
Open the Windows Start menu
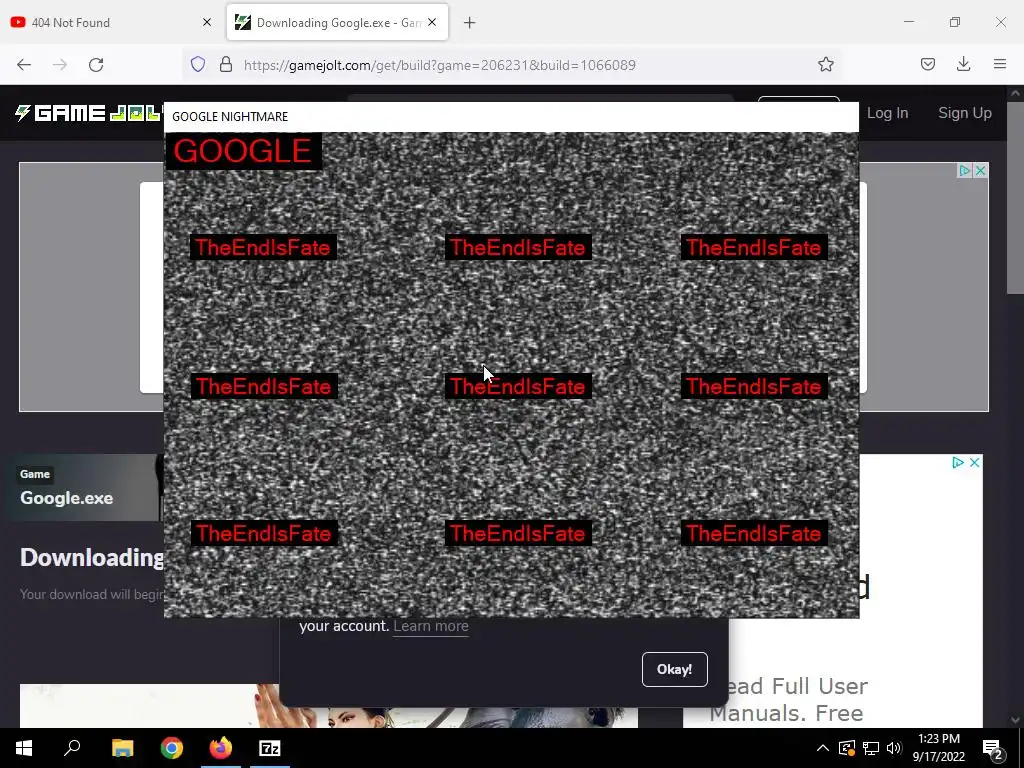24,748
